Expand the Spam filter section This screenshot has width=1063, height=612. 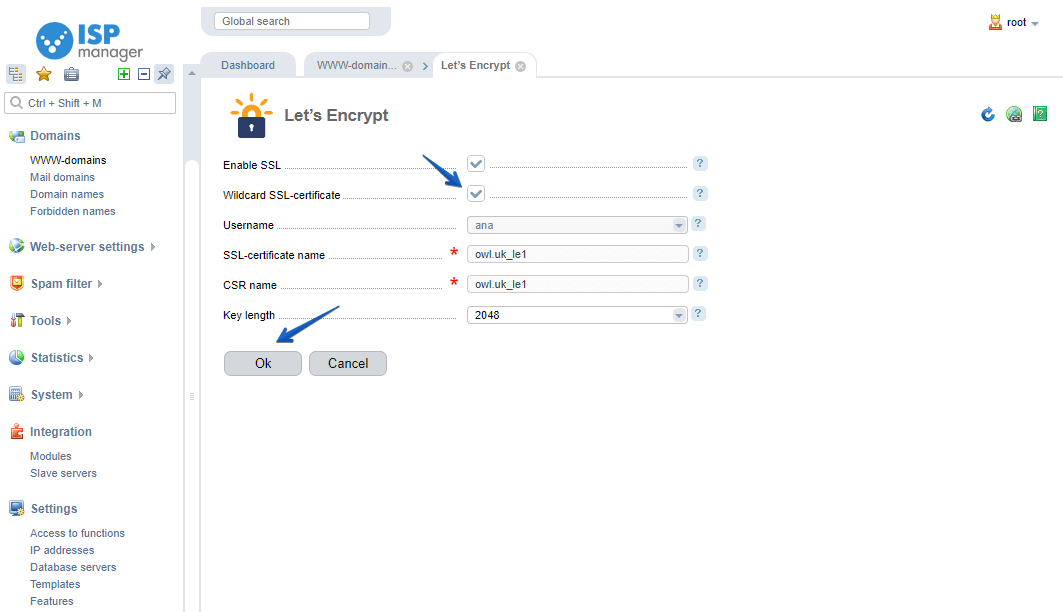(66, 283)
